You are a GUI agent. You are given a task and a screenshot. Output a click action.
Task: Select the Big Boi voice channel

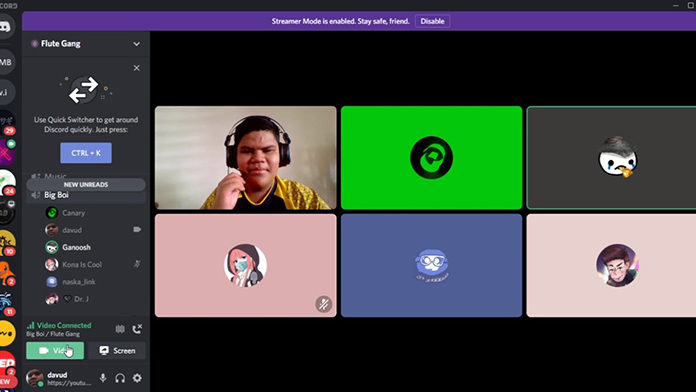[86, 195]
